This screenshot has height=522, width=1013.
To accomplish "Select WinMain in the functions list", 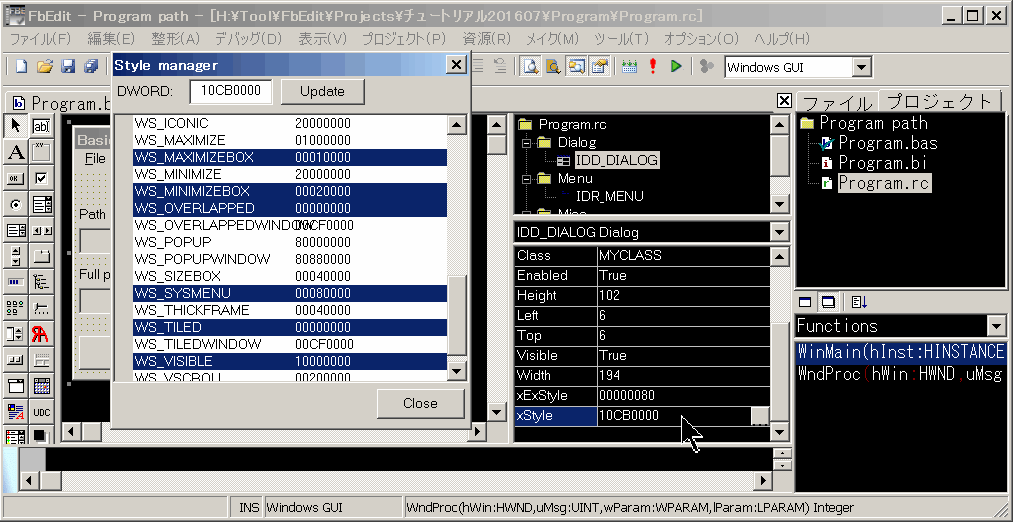I will (901, 352).
